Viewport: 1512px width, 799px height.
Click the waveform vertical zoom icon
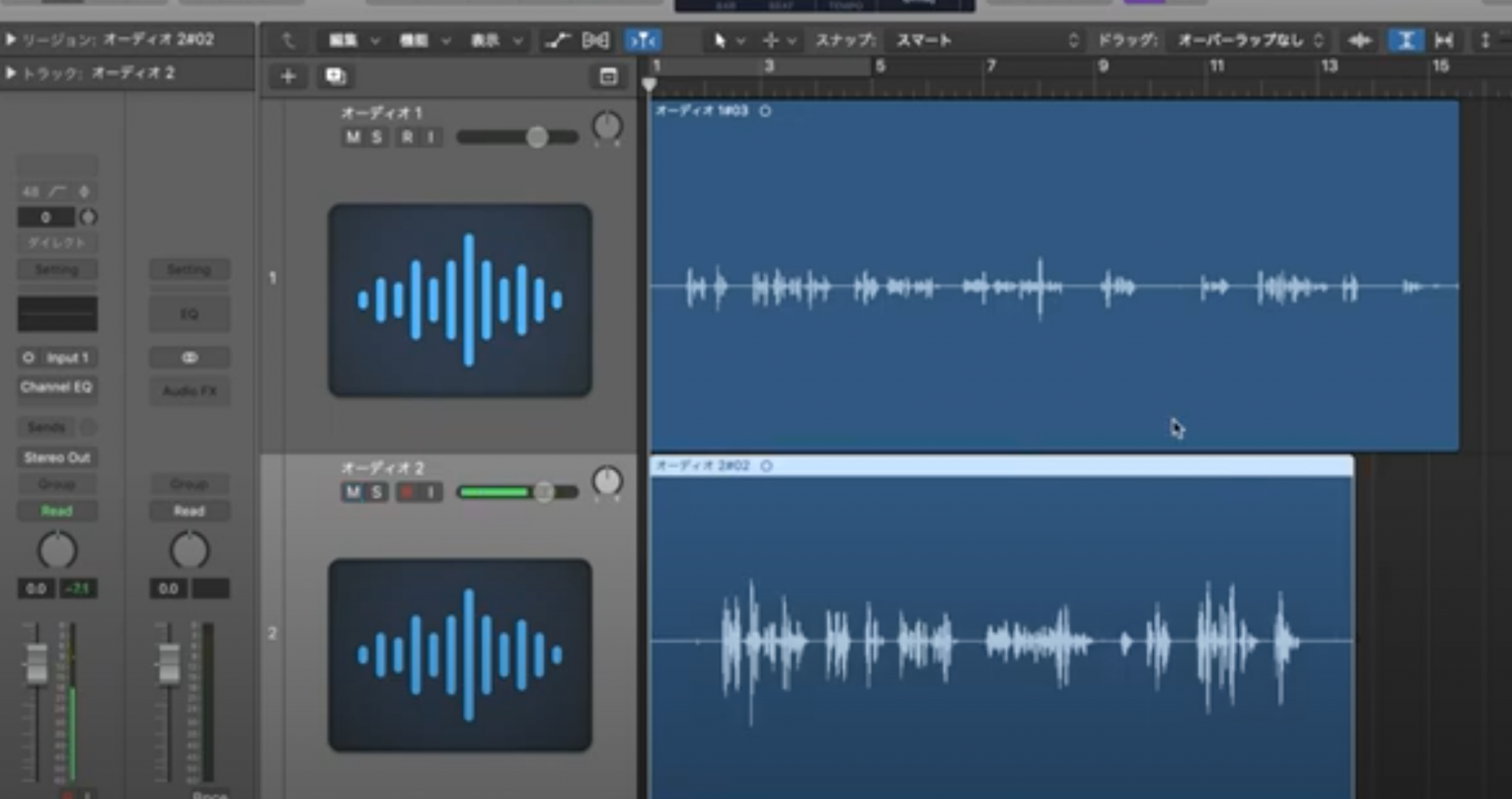tap(1360, 41)
